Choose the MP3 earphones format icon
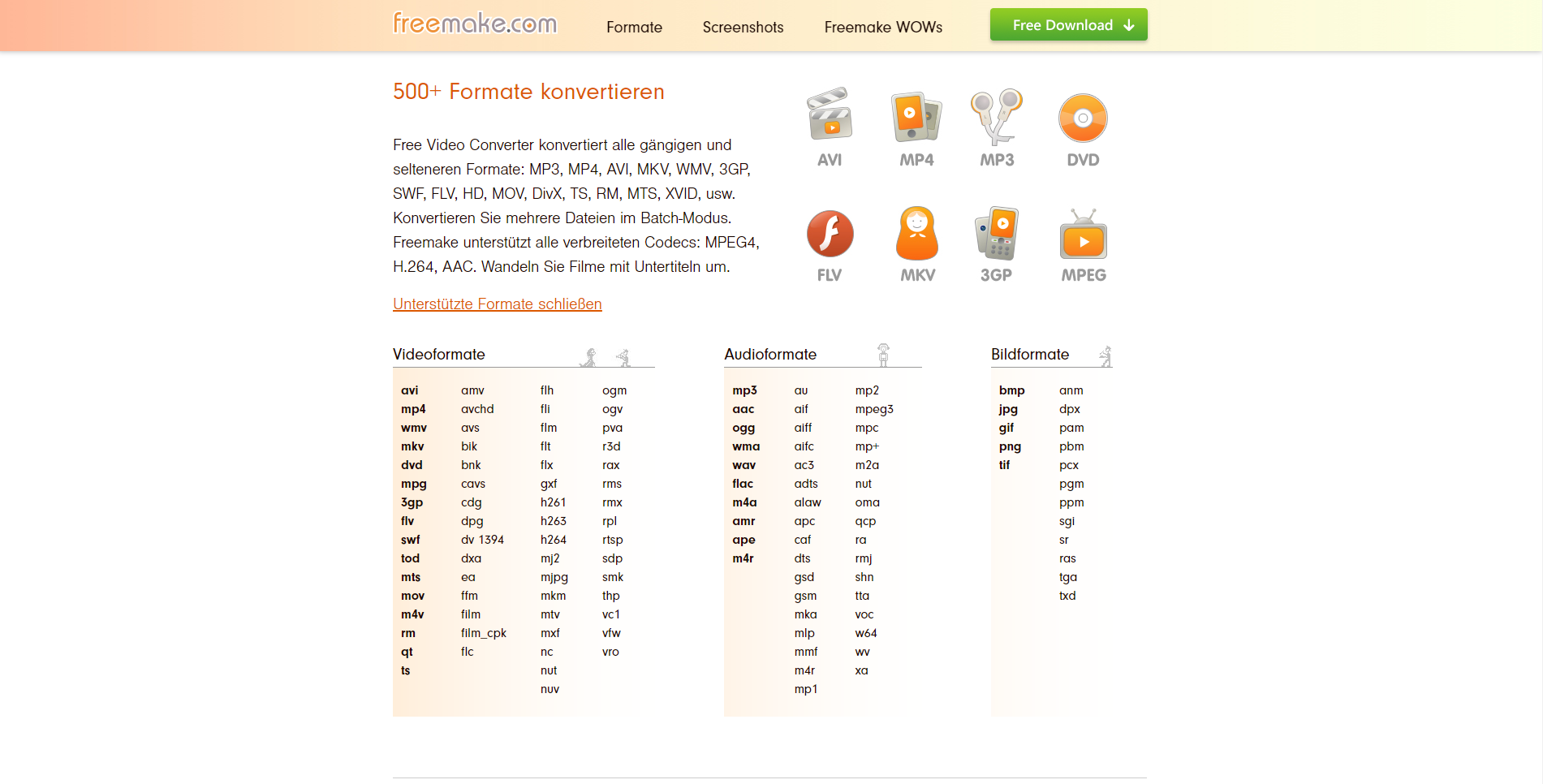1543x784 pixels. click(997, 116)
